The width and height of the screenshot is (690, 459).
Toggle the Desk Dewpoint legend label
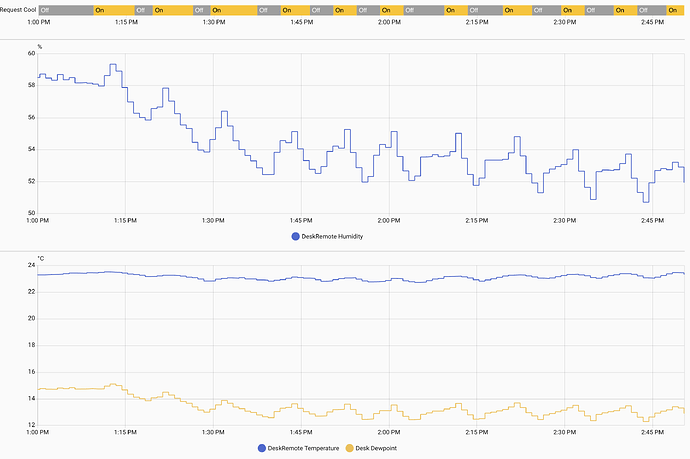376,448
